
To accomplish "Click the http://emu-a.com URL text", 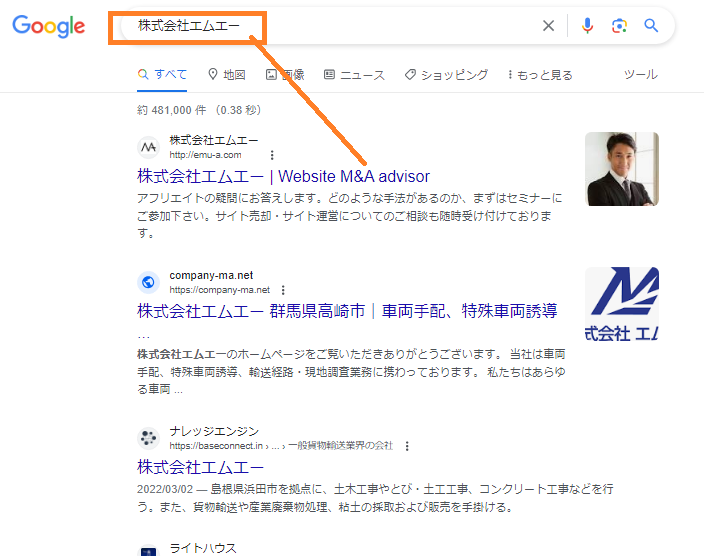I will [205, 155].
